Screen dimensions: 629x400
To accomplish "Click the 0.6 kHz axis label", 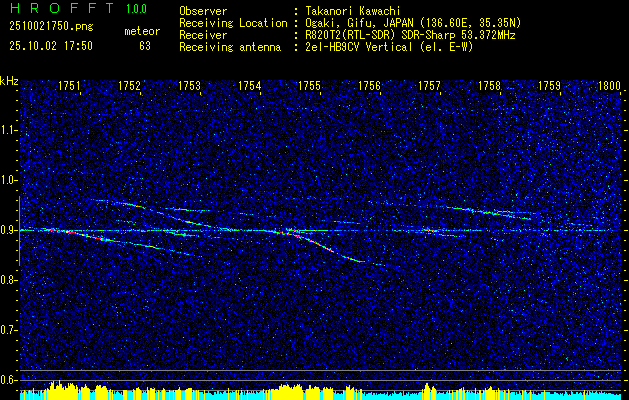I will [x=8, y=380].
